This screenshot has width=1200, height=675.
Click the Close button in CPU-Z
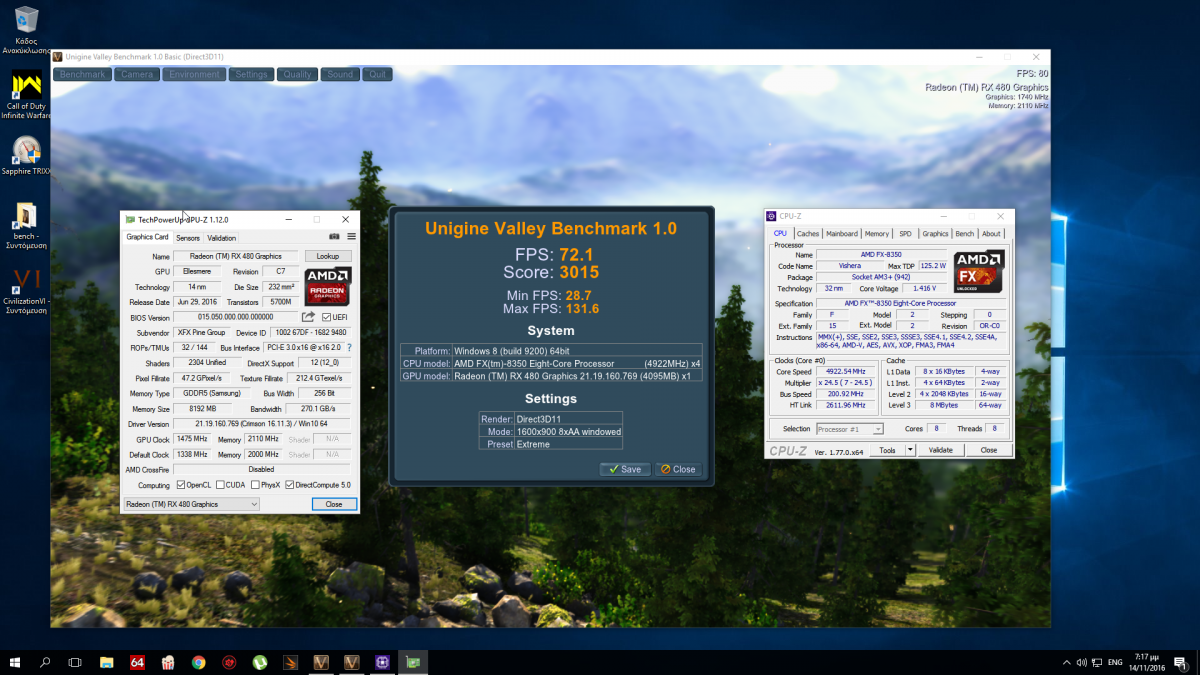(x=988, y=450)
